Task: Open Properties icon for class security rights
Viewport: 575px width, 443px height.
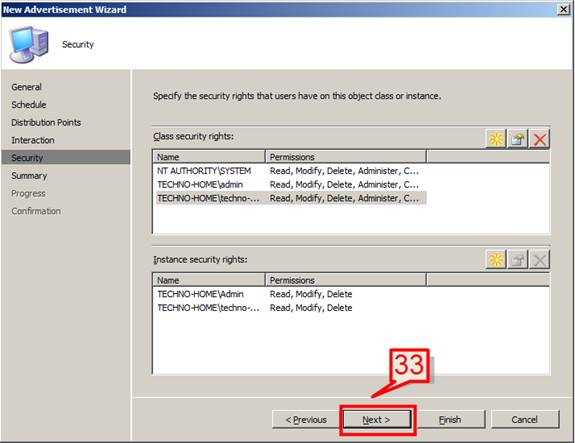Action: (517, 139)
